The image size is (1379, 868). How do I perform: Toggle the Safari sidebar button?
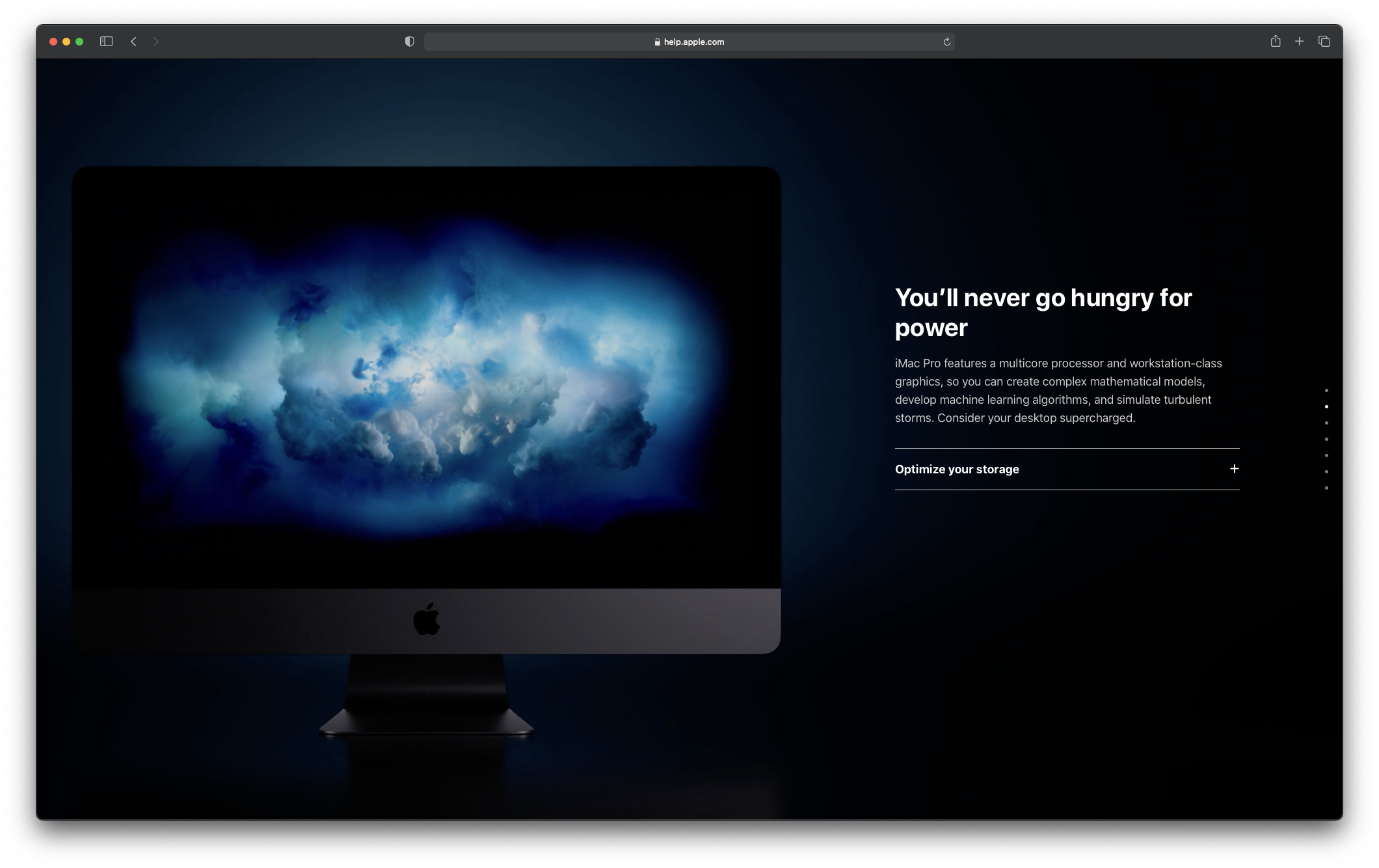(107, 42)
